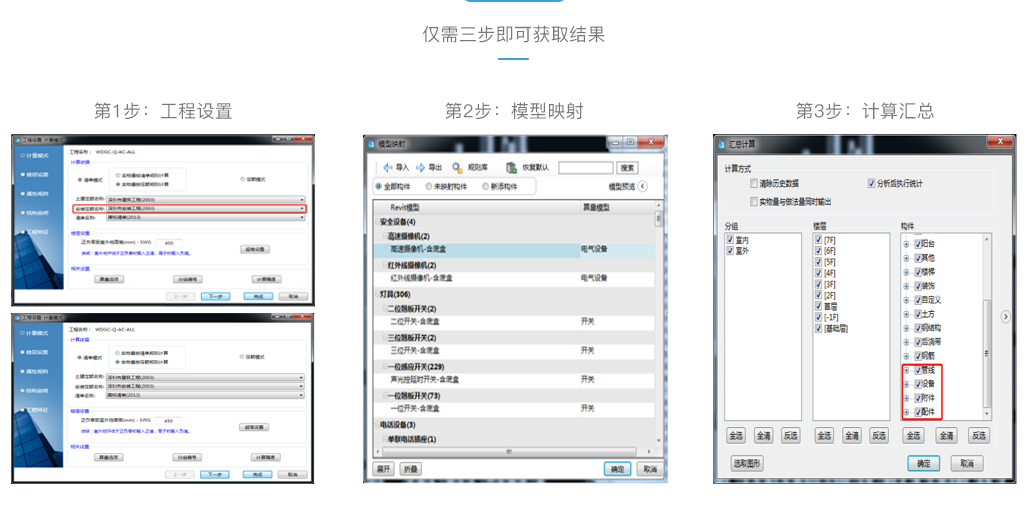Viewport: 1030px width, 513px height.
Task: Click 下一步 in the lower 工程设置 window
Action: 215,474
